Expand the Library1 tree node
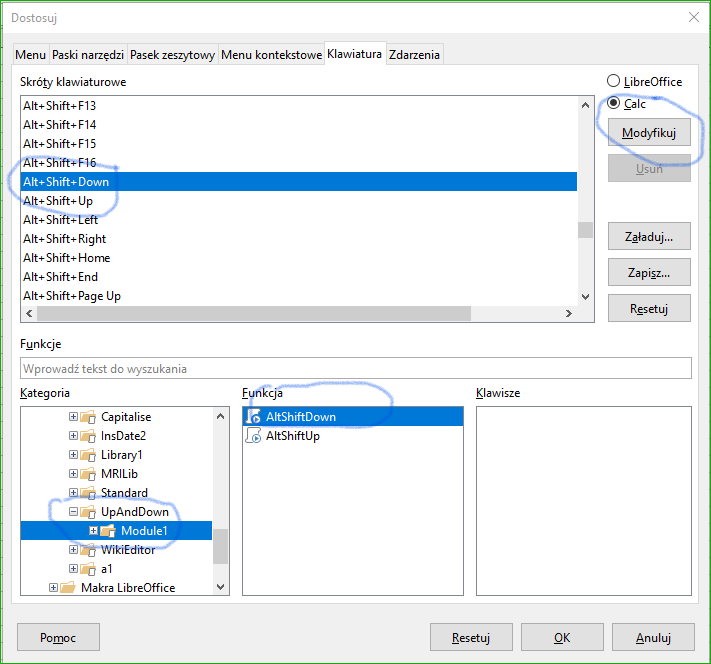This screenshot has height=664, width=711. click(73, 455)
